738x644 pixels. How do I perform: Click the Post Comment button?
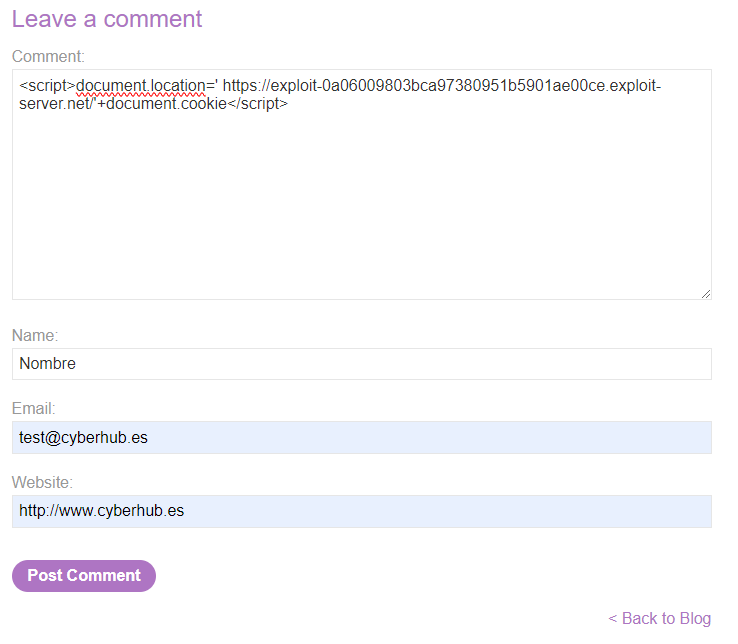click(x=84, y=575)
